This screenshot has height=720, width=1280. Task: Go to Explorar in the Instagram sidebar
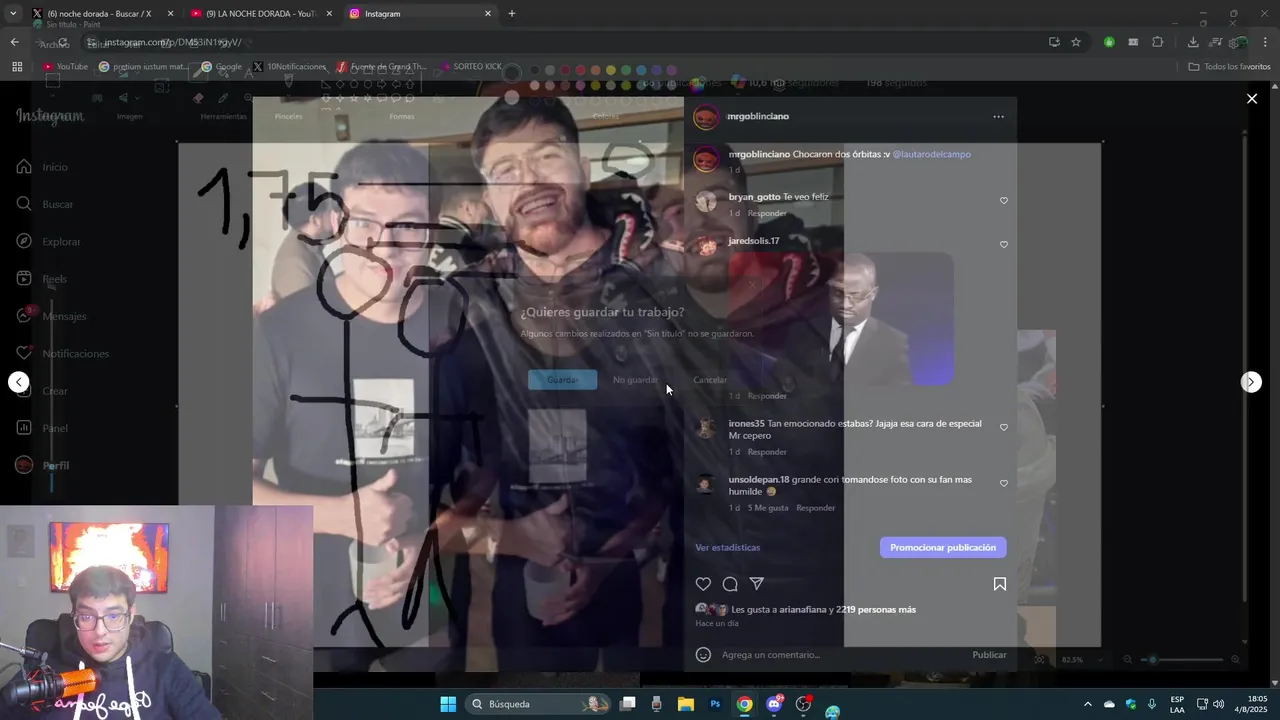click(48, 242)
